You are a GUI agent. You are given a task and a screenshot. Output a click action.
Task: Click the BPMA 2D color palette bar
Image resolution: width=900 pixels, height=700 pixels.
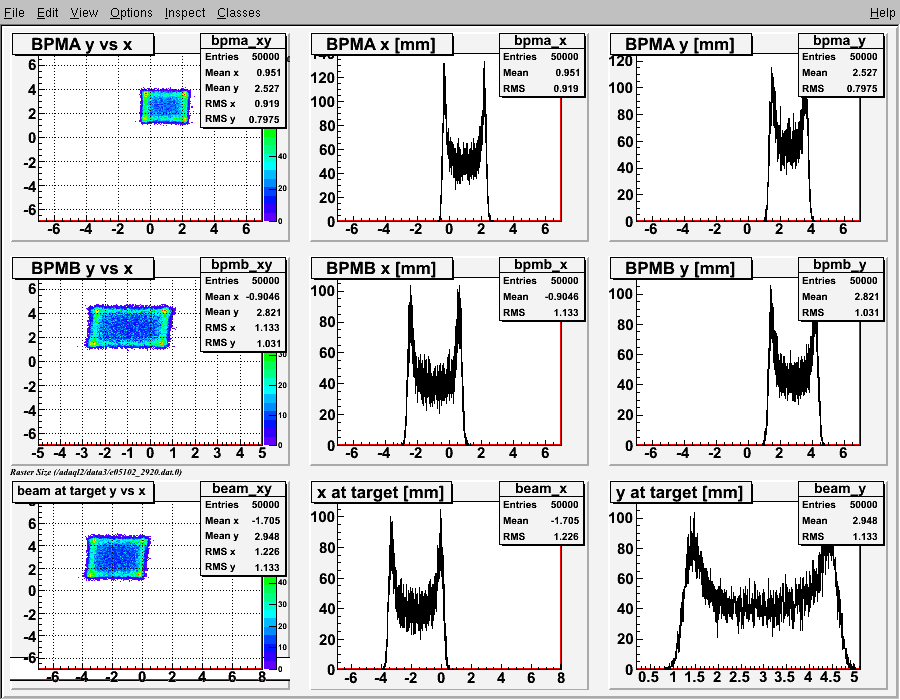[x=270, y=175]
